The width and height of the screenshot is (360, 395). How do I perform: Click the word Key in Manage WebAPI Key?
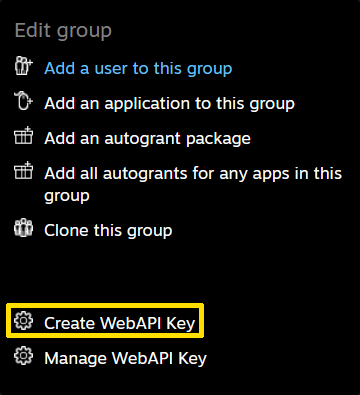[x=192, y=359]
